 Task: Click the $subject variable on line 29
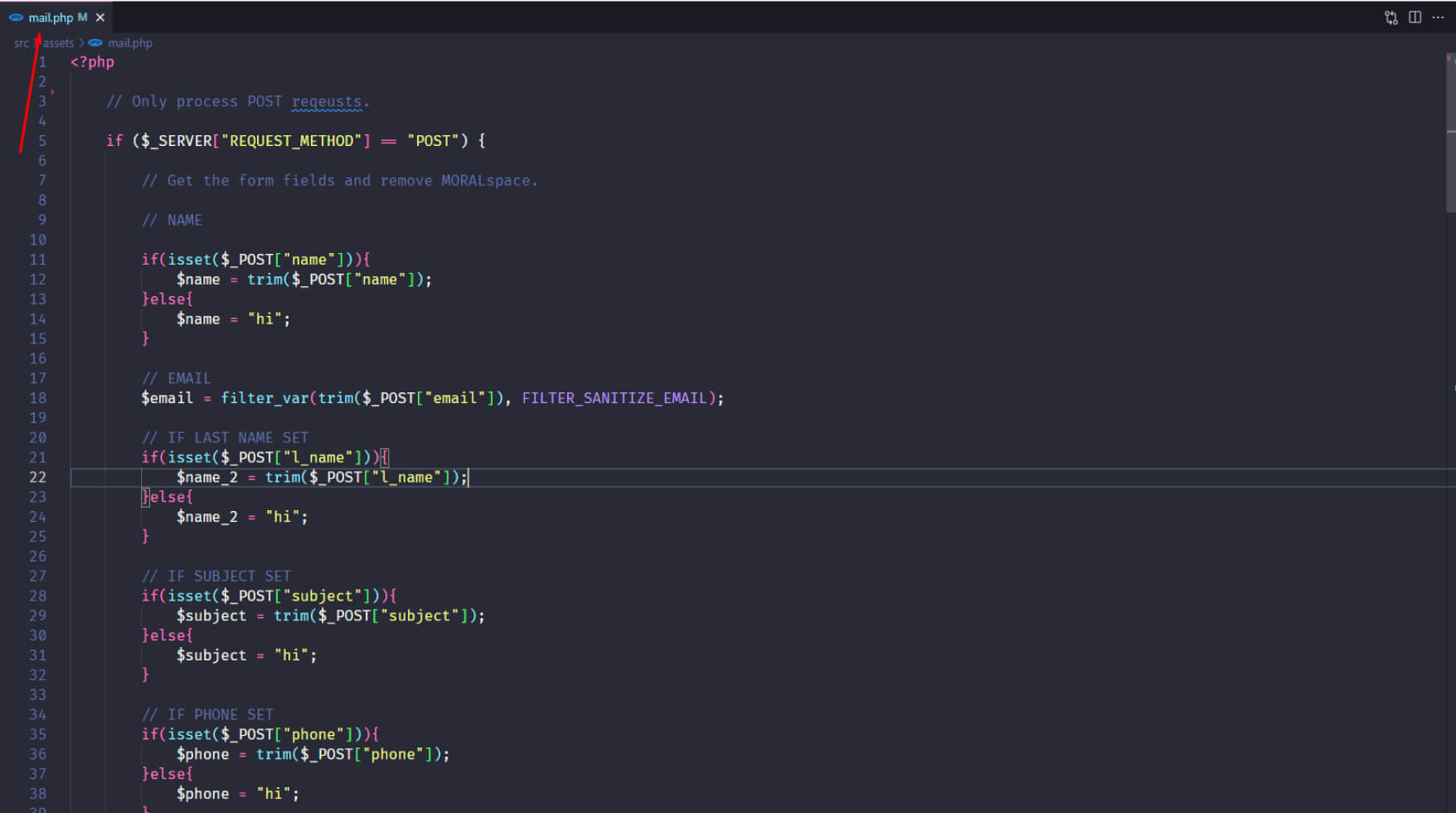(211, 616)
